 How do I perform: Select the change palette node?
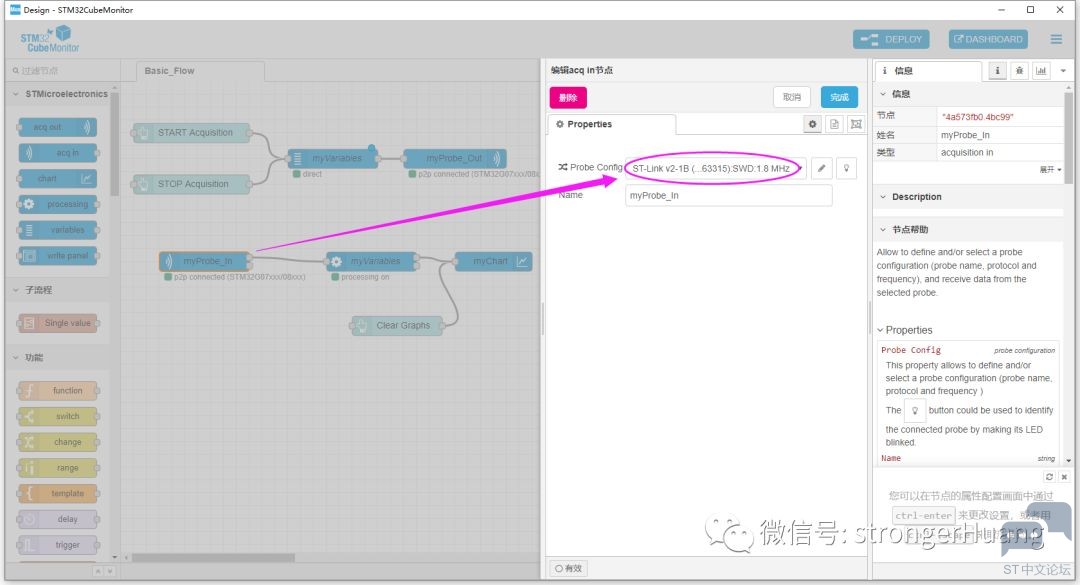click(x=58, y=442)
